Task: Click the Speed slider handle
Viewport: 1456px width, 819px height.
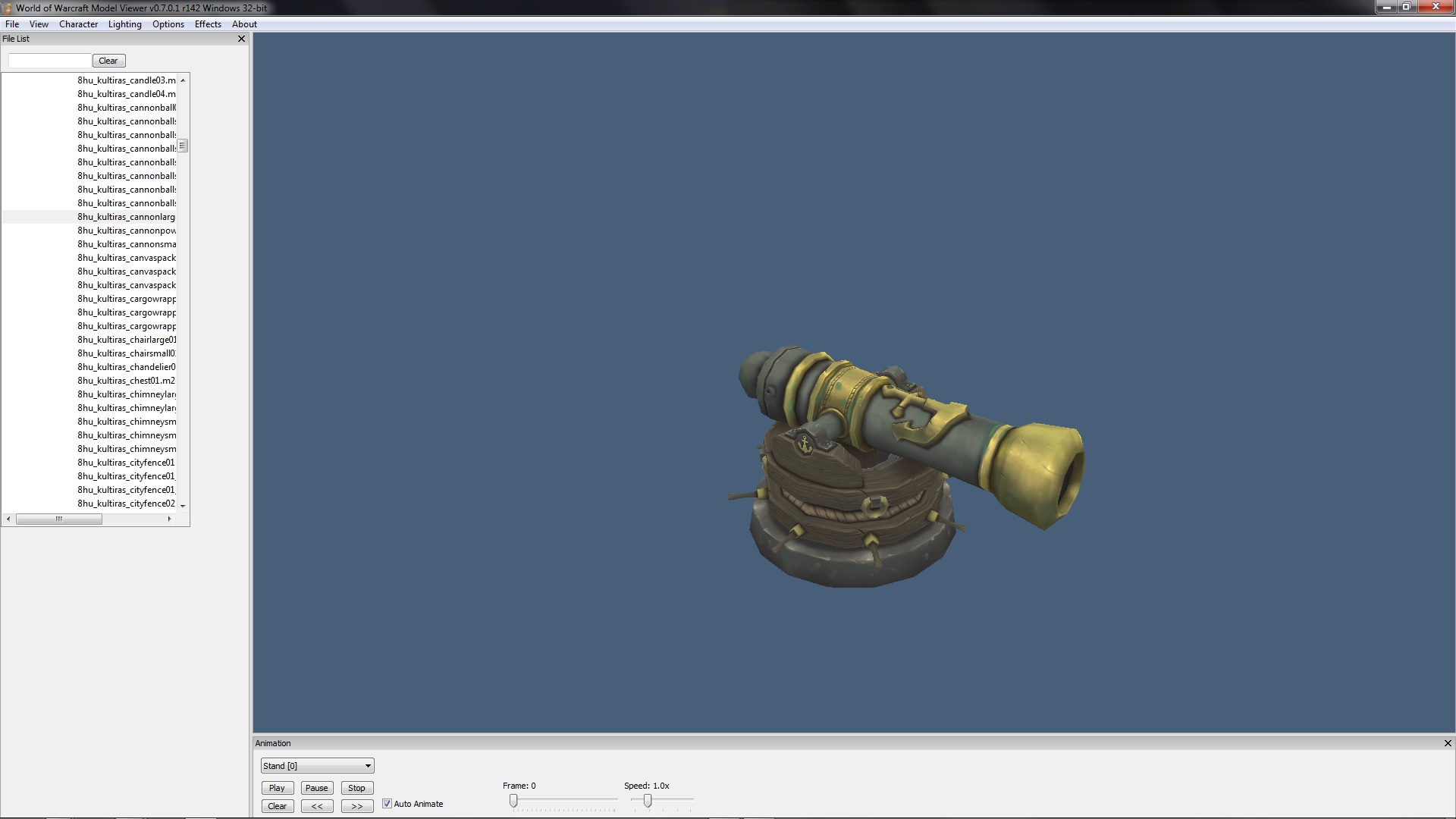Action: pos(648,801)
